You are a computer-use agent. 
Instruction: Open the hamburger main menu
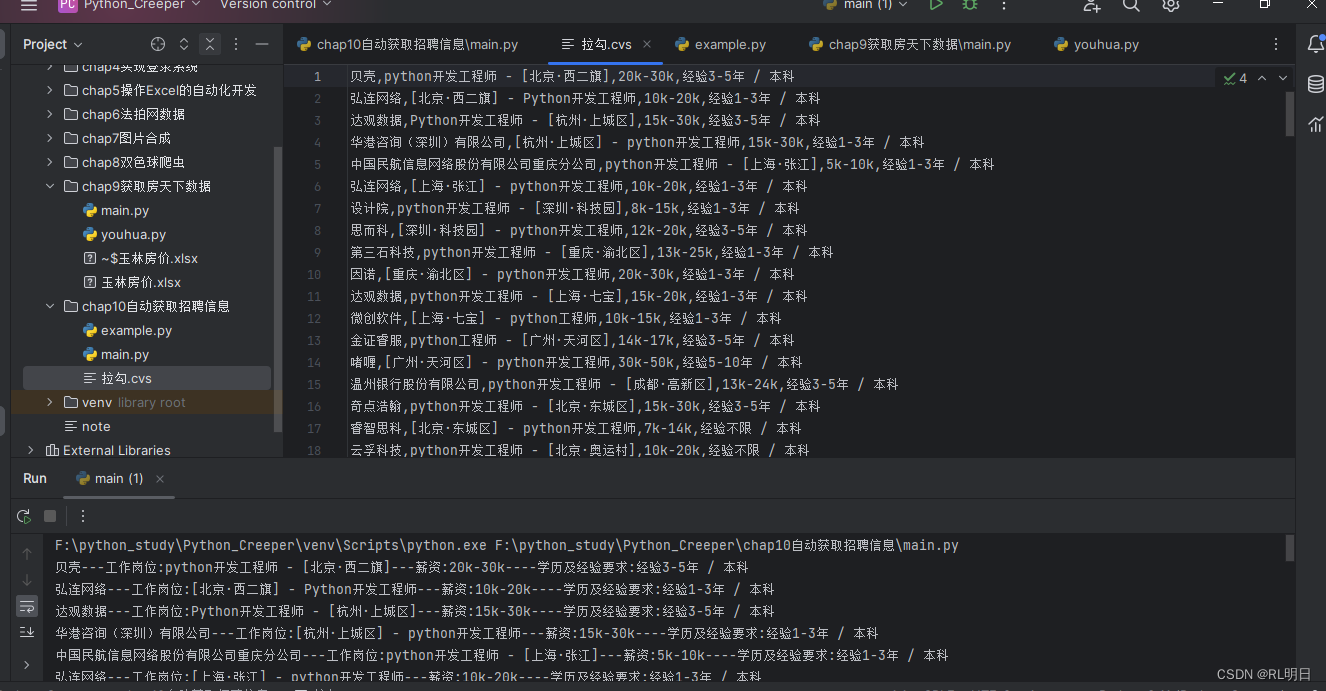click(28, 5)
